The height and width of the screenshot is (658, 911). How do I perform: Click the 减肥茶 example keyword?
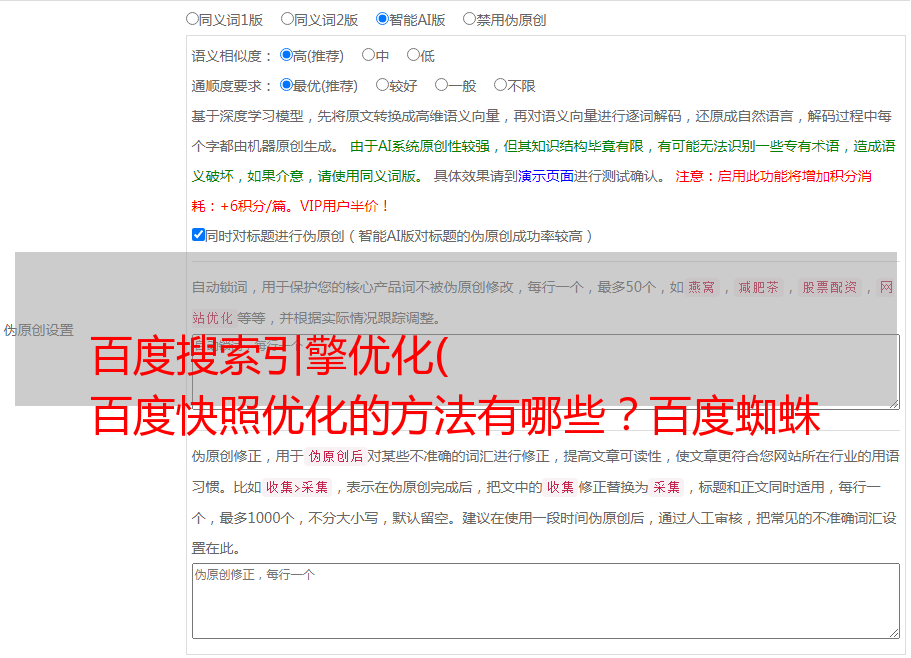pos(758,287)
